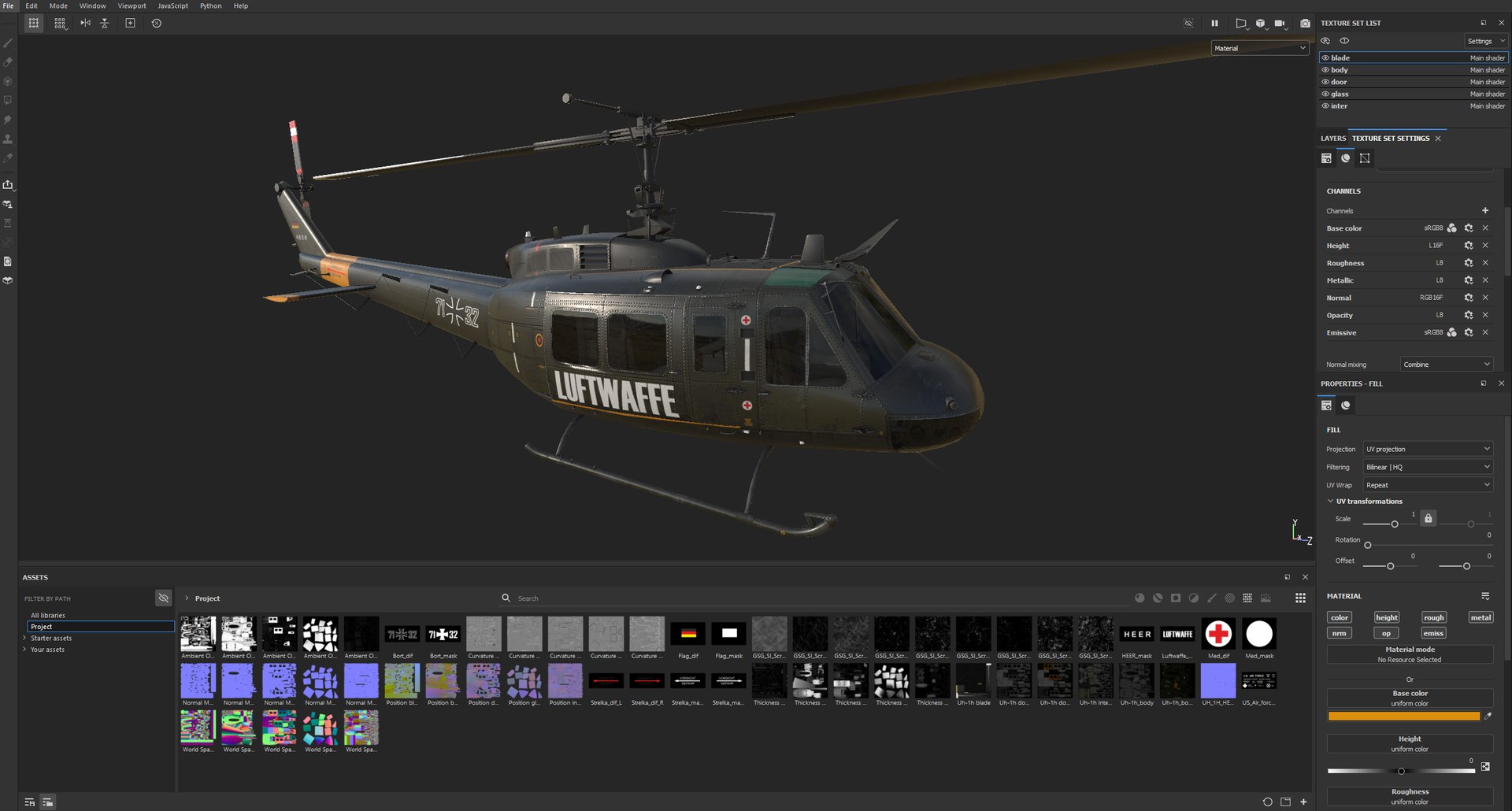Select the Eraser tool in left toolbar
This screenshot has height=811, width=1512.
tap(8, 62)
